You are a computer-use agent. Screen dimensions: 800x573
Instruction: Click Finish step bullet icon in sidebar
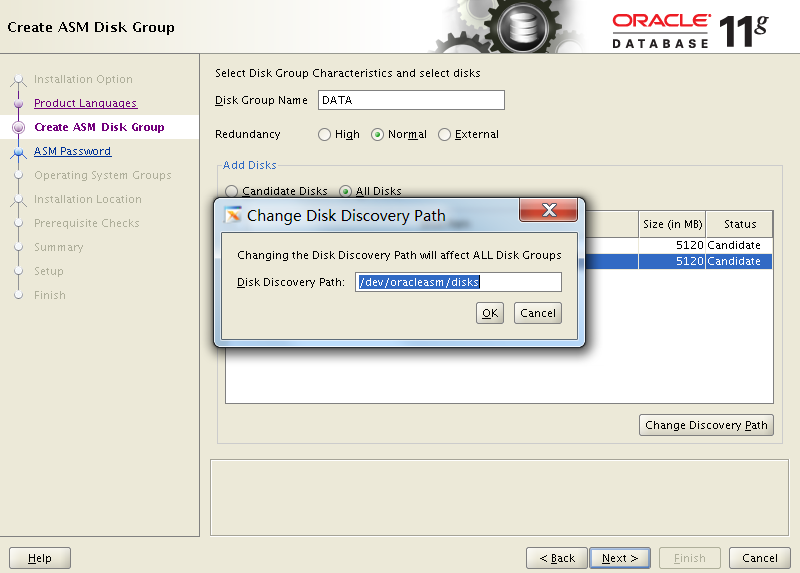pos(18,295)
